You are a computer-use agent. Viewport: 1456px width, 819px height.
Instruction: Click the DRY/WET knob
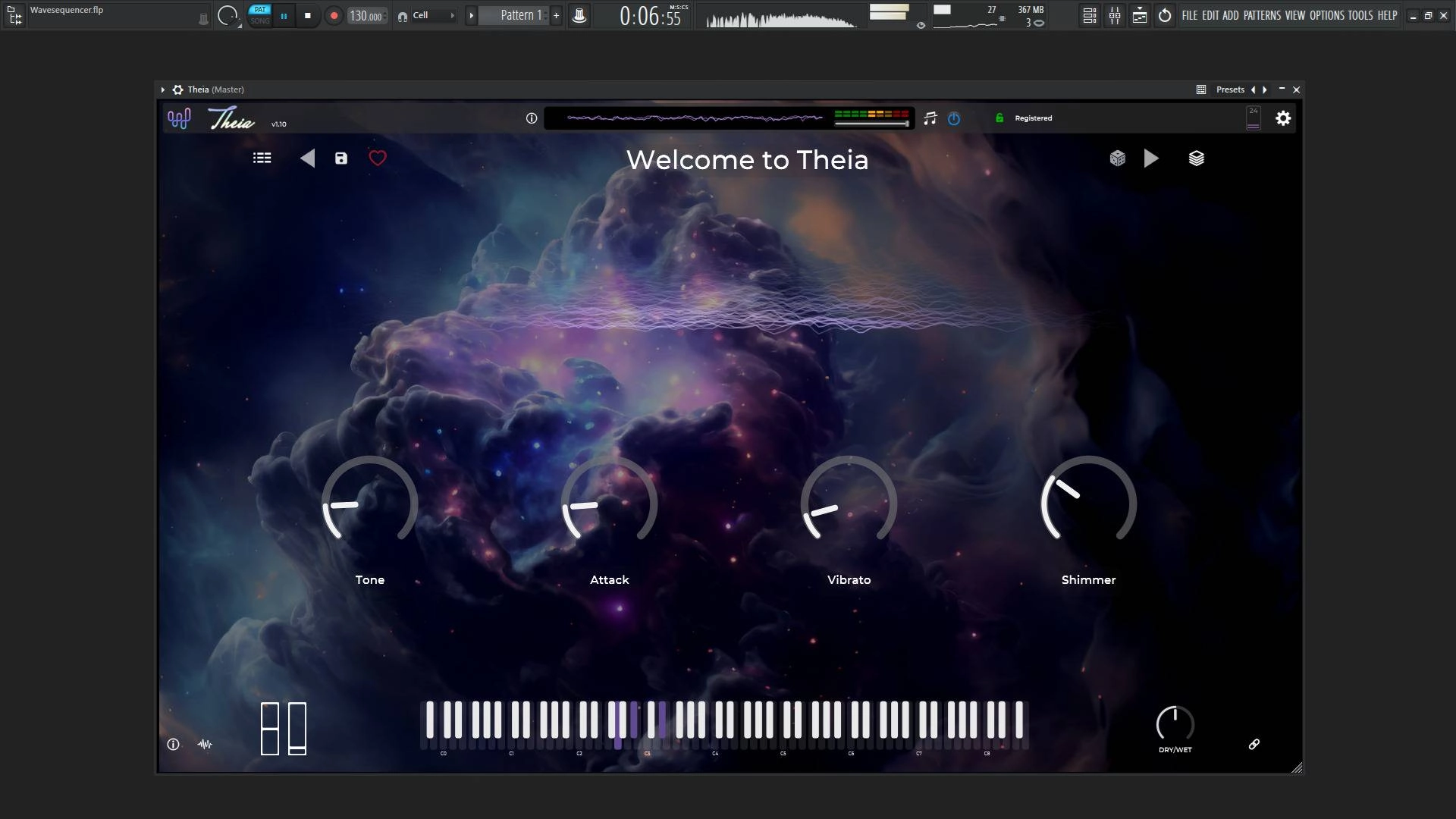[1175, 724]
